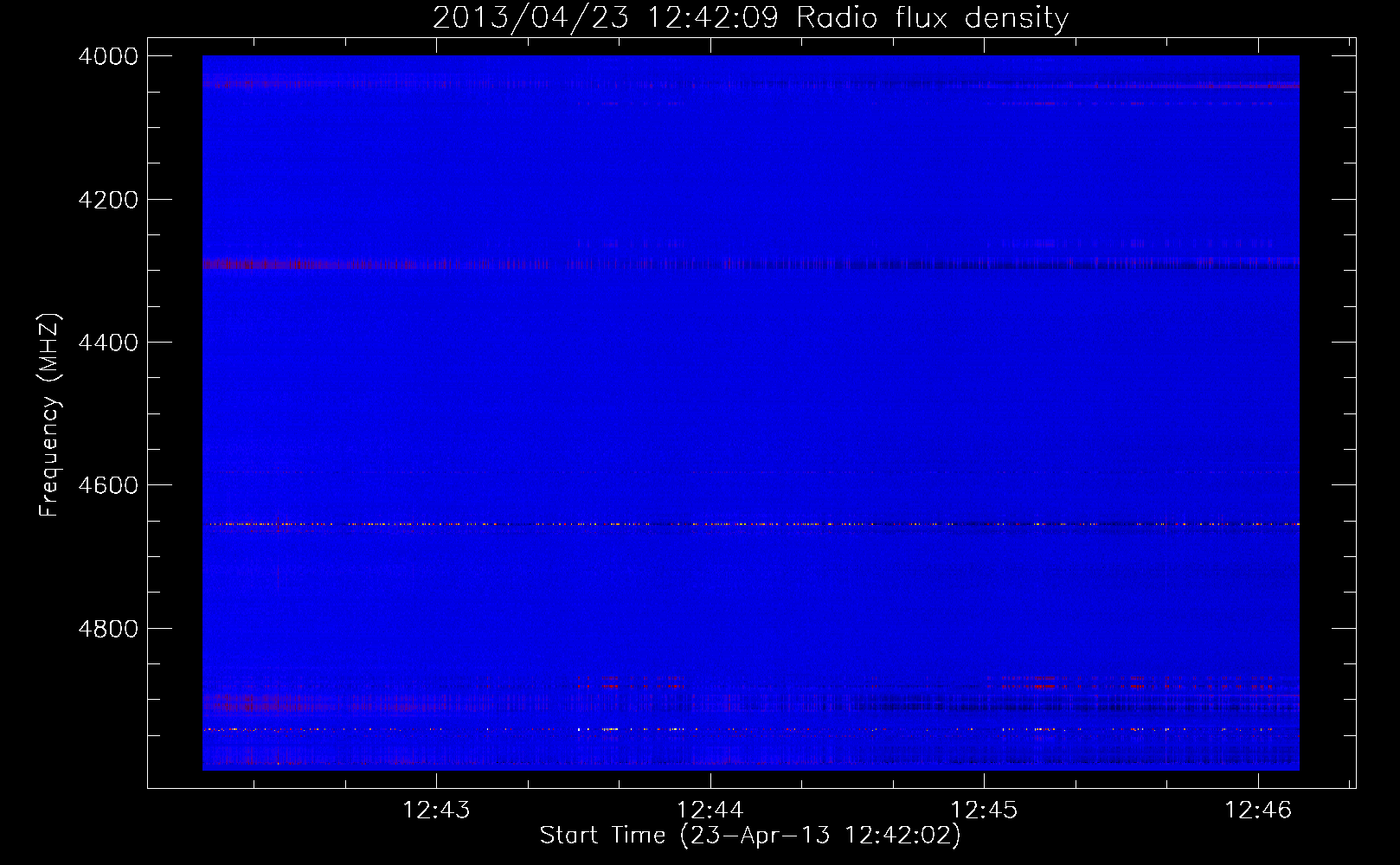This screenshot has width=1400, height=865.
Task: Click the 12:44 time tick label
Action: 710,811
